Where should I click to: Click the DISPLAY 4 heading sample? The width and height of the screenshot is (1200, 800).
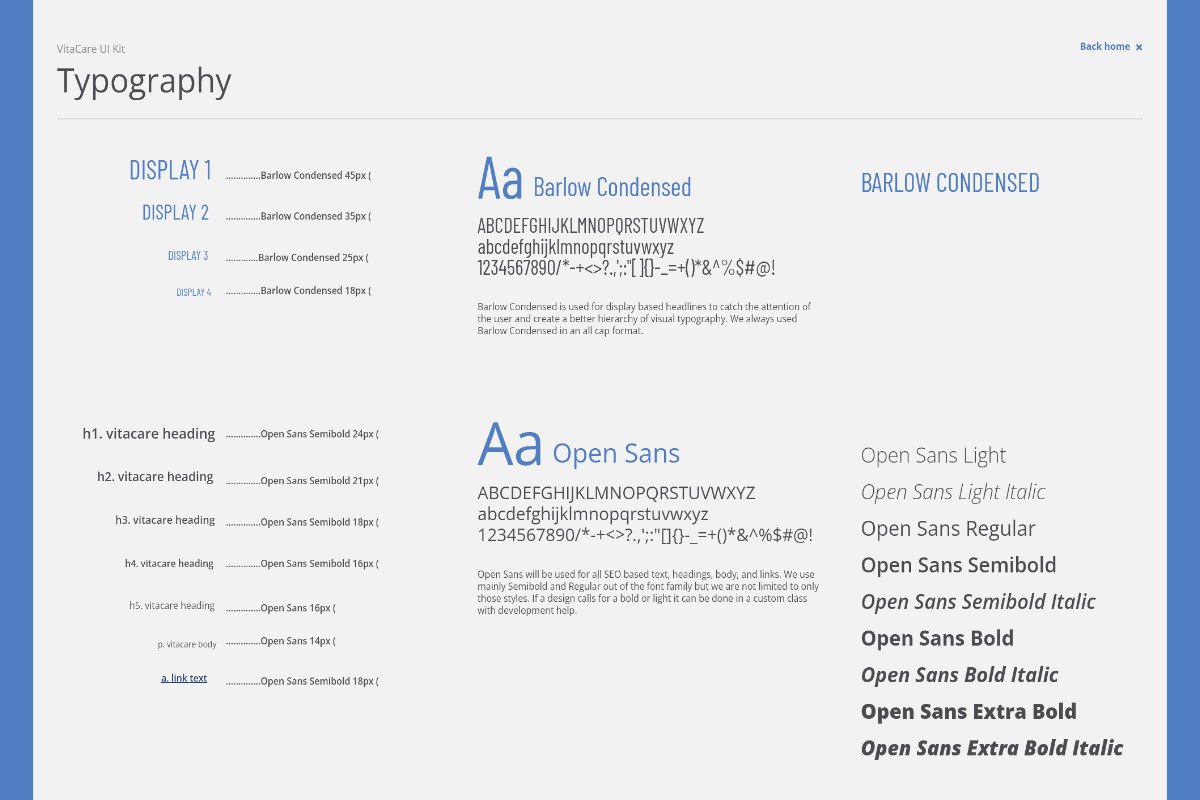tap(193, 292)
